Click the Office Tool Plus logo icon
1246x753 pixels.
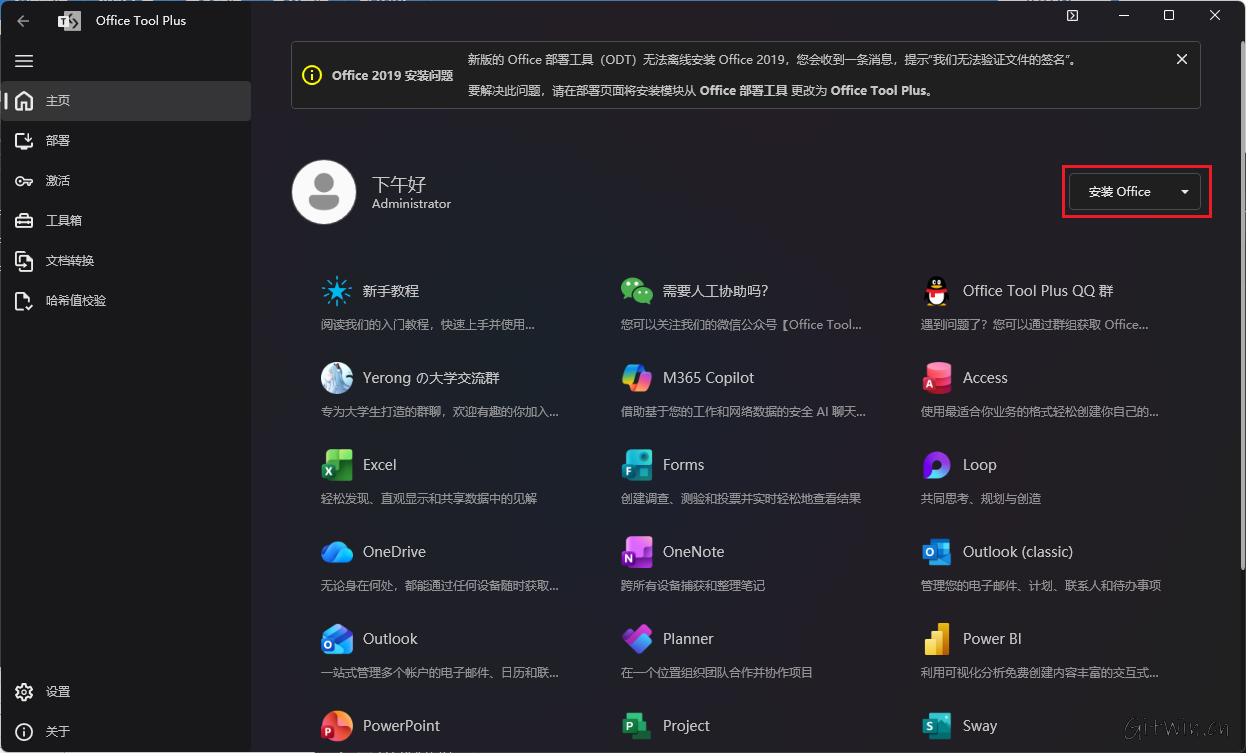click(69, 20)
